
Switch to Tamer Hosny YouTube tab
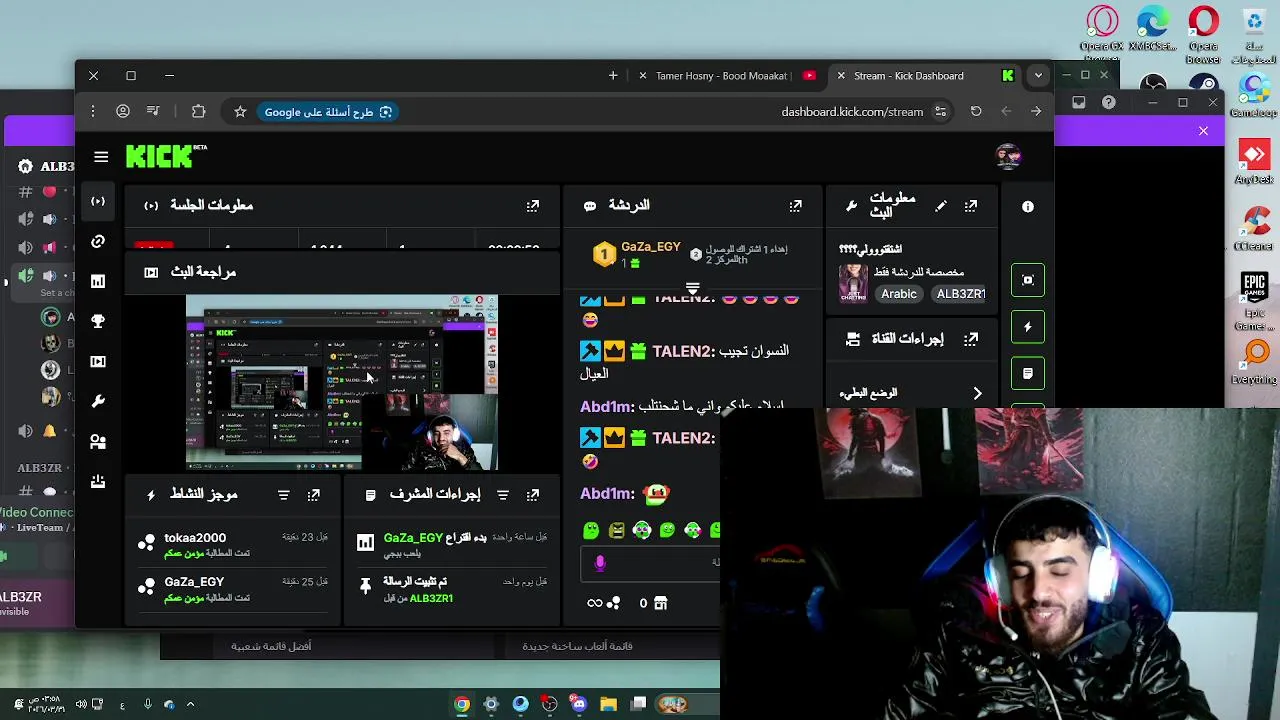tap(729, 76)
